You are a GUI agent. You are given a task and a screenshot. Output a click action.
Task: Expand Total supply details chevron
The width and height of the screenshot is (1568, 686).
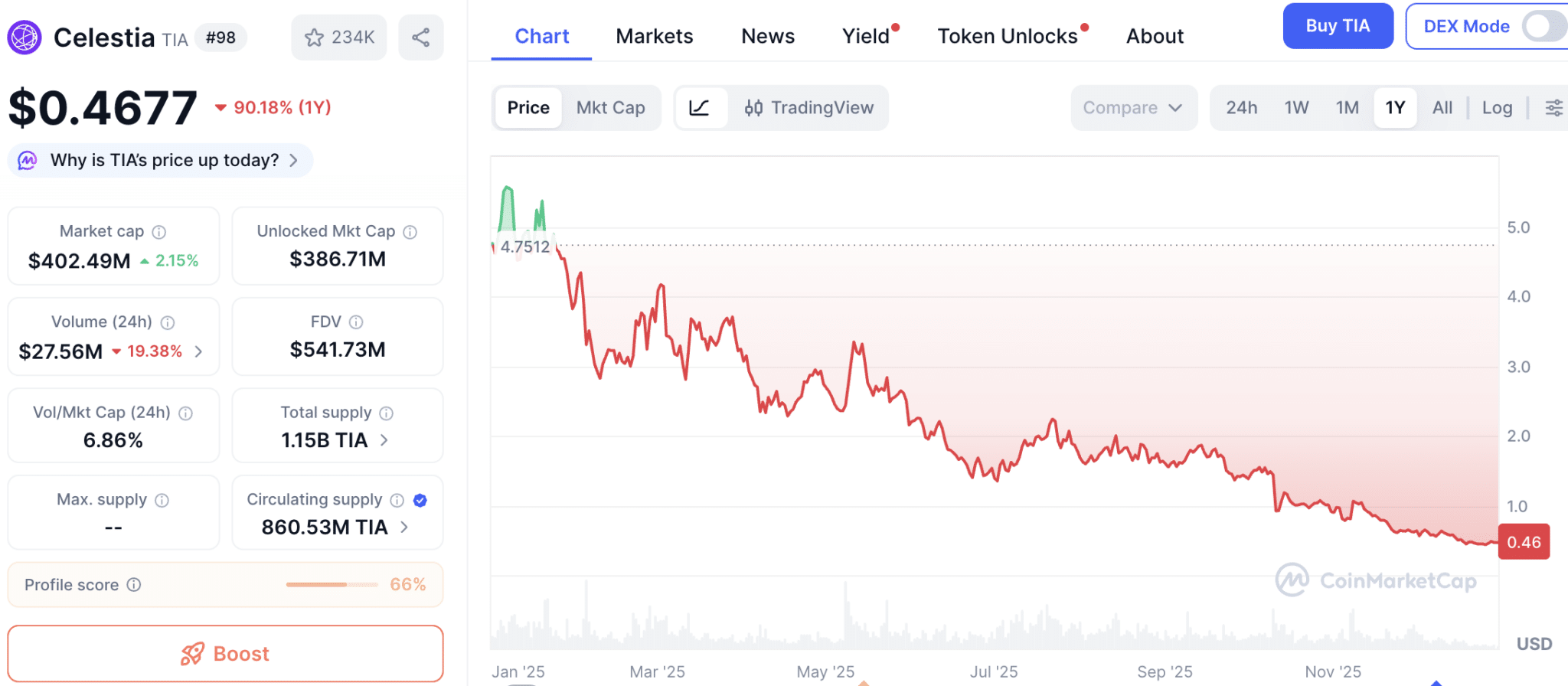click(x=384, y=440)
